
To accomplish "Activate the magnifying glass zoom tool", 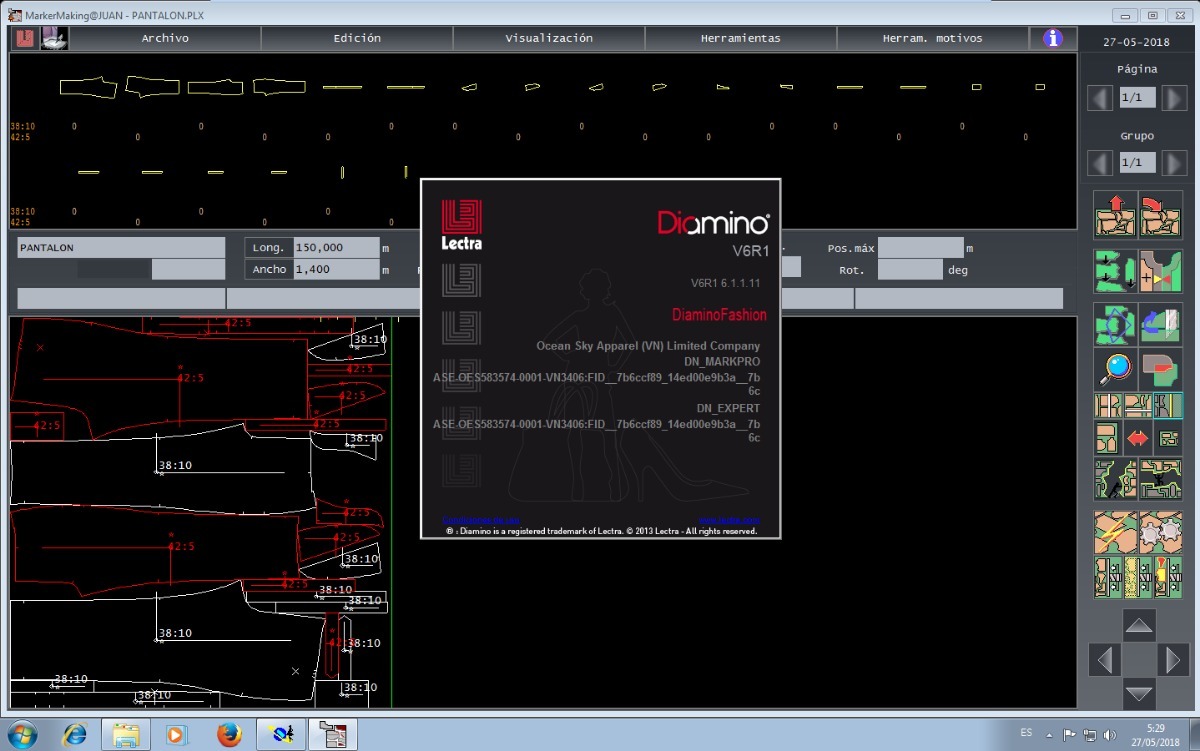I will pos(1115,368).
